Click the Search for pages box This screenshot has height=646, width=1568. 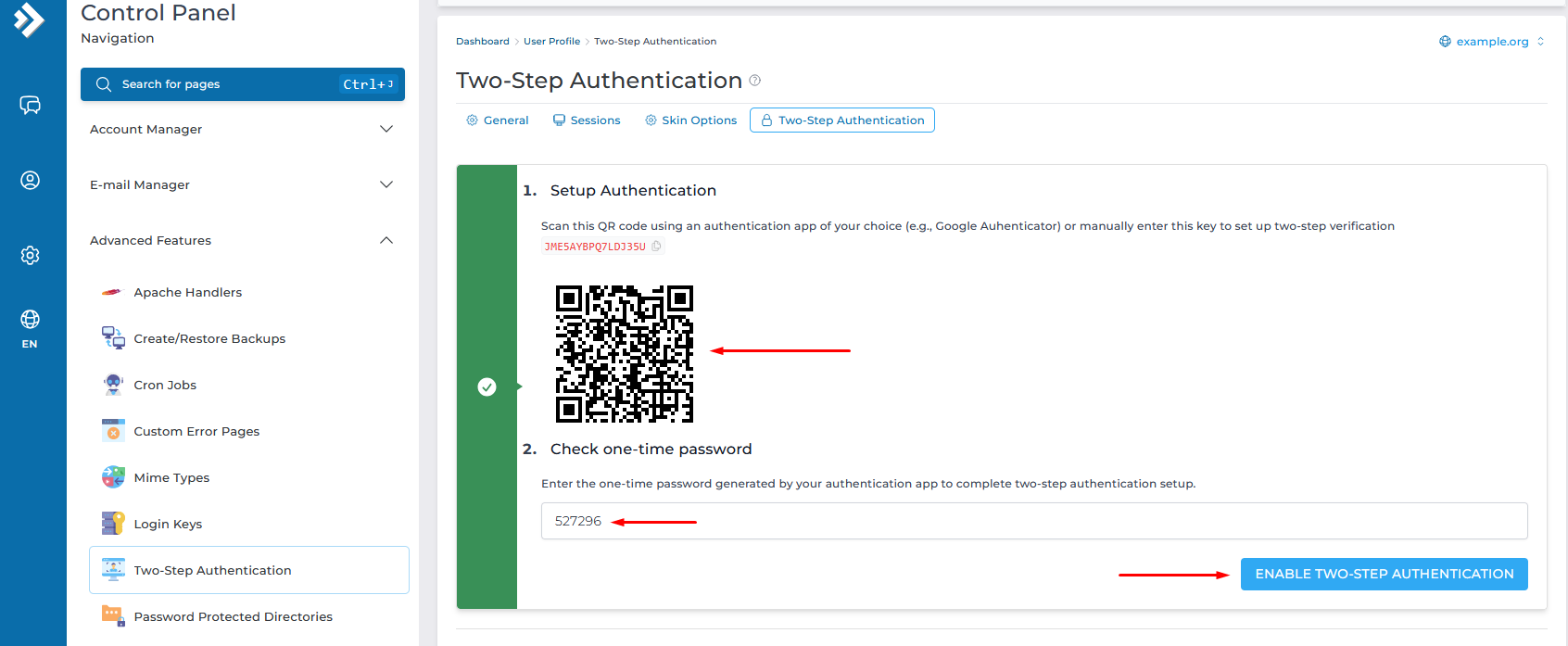click(x=242, y=84)
